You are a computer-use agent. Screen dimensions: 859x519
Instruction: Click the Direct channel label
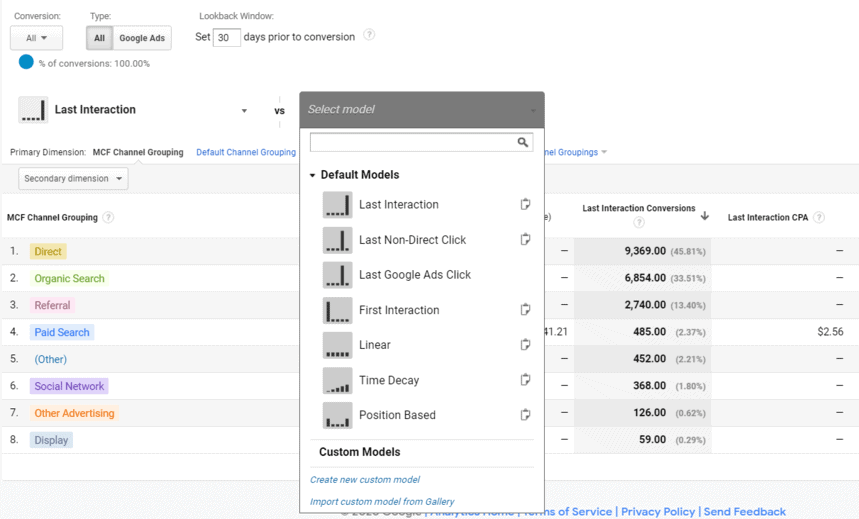[48, 252]
